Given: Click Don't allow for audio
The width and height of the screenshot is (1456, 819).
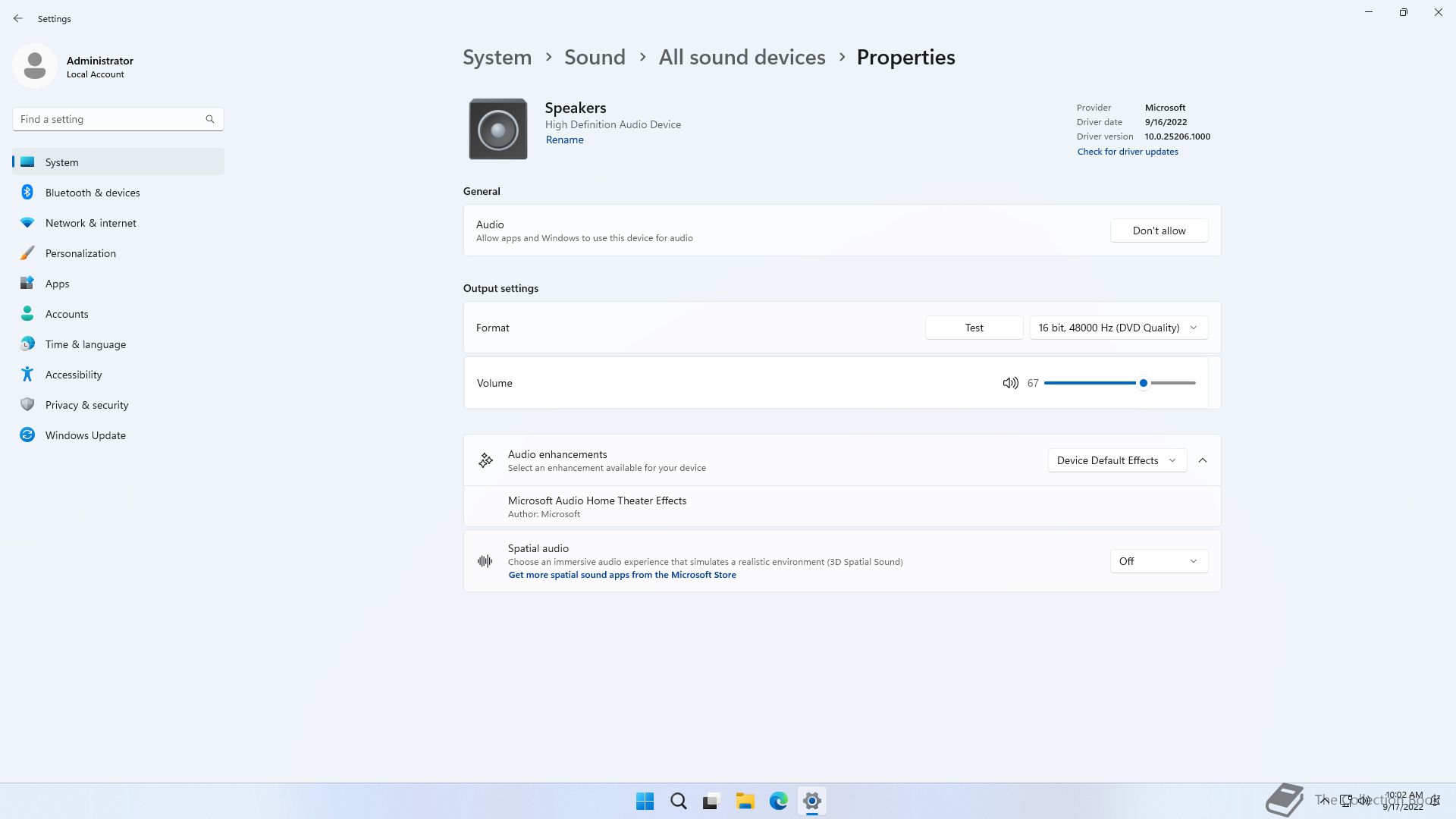Looking at the screenshot, I should [x=1159, y=231].
